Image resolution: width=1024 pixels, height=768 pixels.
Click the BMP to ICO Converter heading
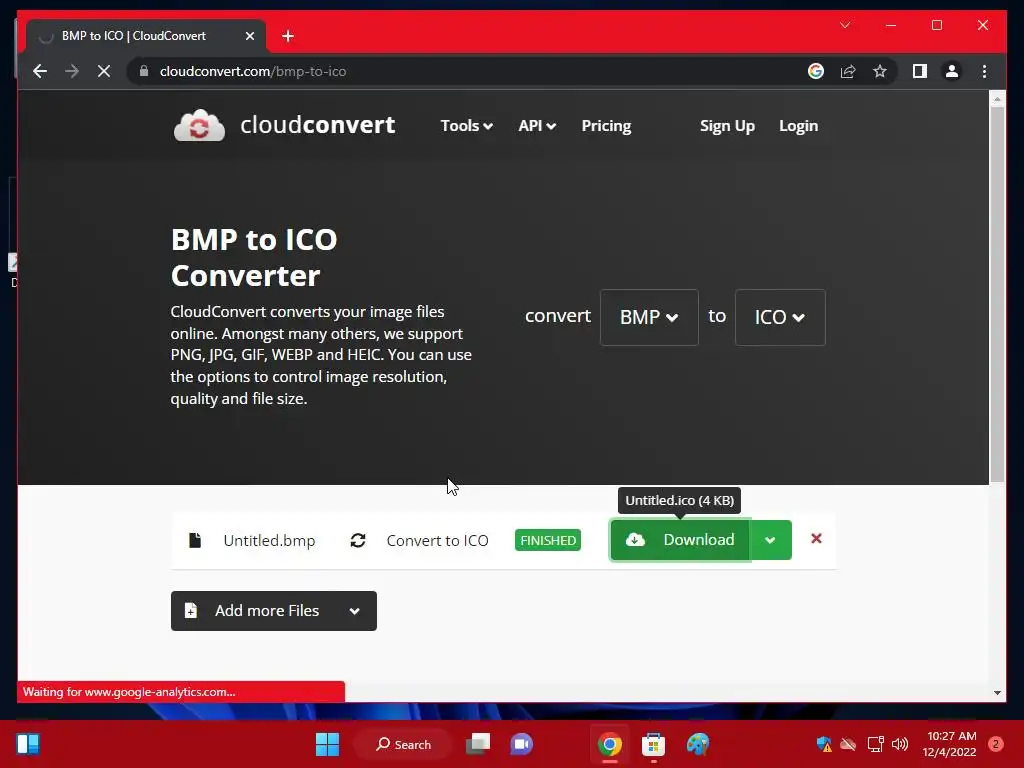[x=254, y=257]
